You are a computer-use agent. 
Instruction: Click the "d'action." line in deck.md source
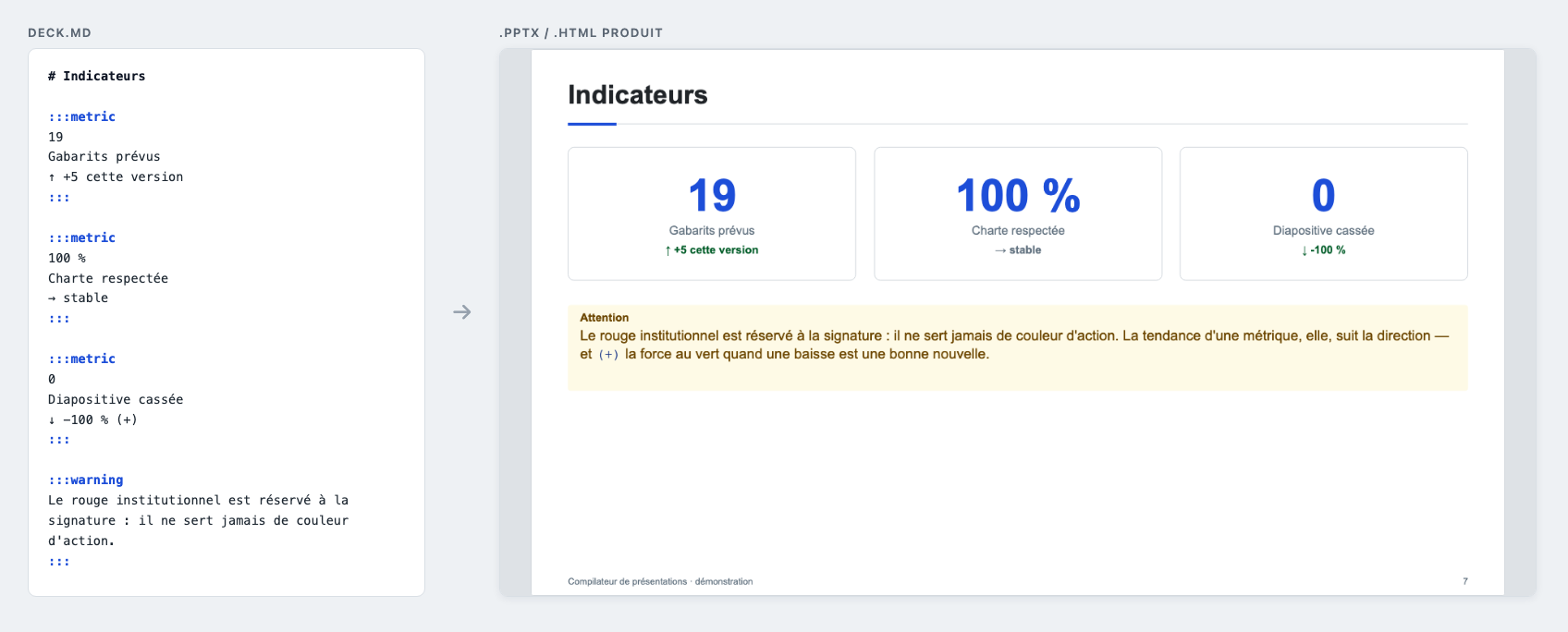81,541
